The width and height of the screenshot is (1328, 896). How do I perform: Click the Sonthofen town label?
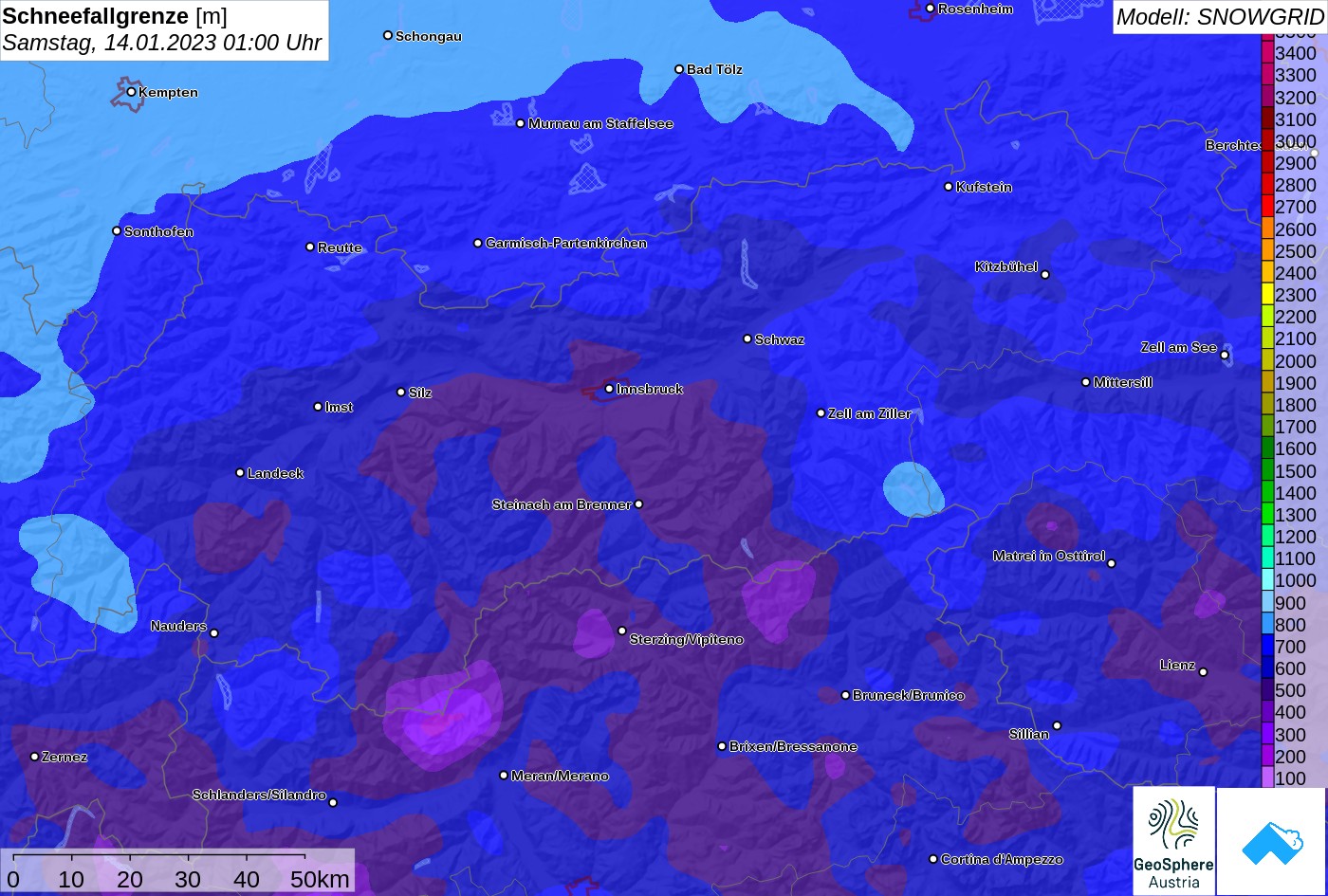[x=158, y=231]
